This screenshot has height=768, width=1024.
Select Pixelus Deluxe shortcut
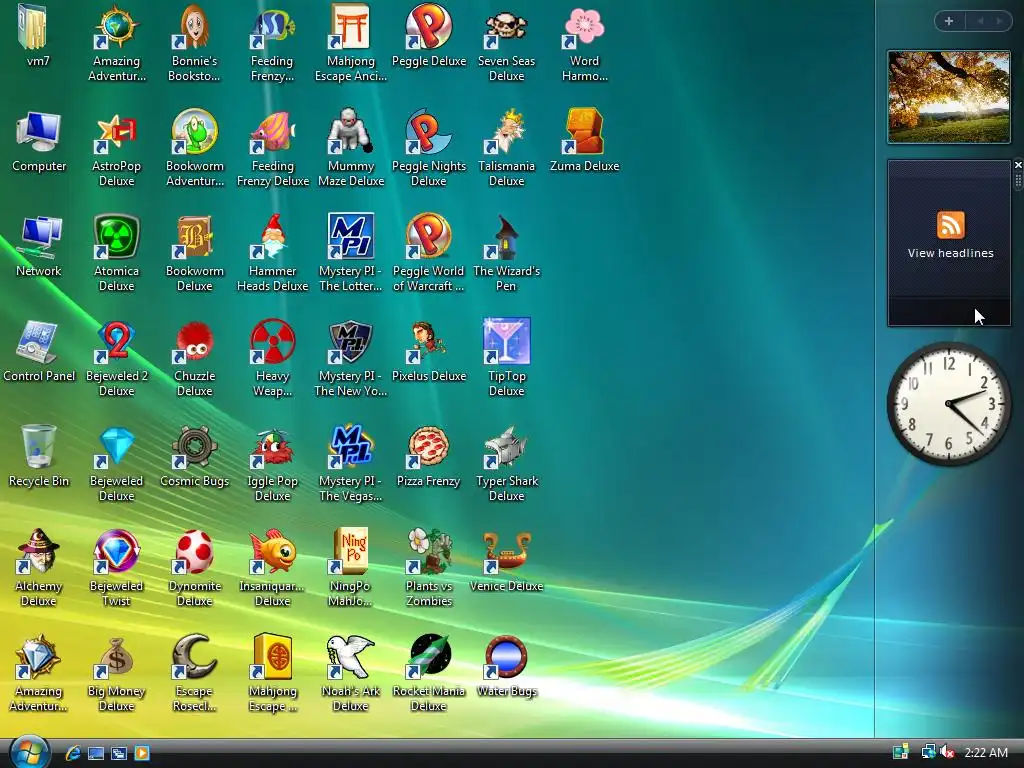click(x=428, y=351)
